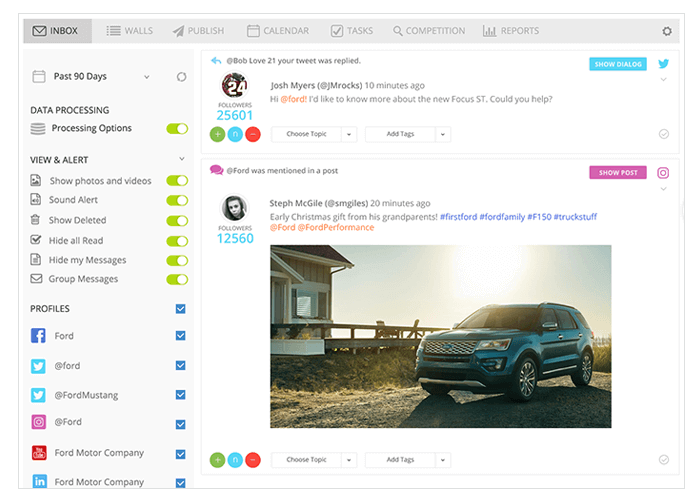Uncheck the Instagram @Ford profile checkbox

180,424
